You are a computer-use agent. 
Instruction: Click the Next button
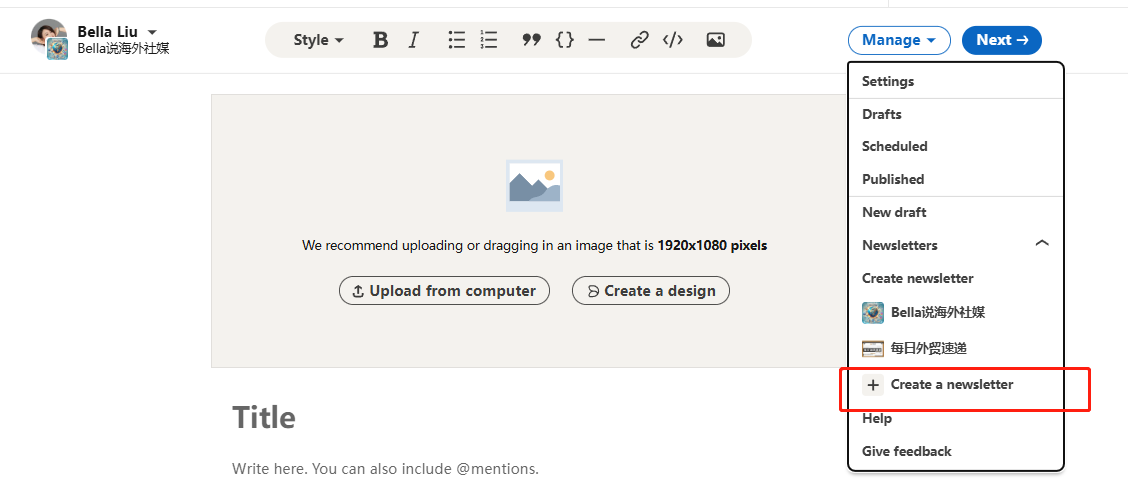tap(1001, 40)
